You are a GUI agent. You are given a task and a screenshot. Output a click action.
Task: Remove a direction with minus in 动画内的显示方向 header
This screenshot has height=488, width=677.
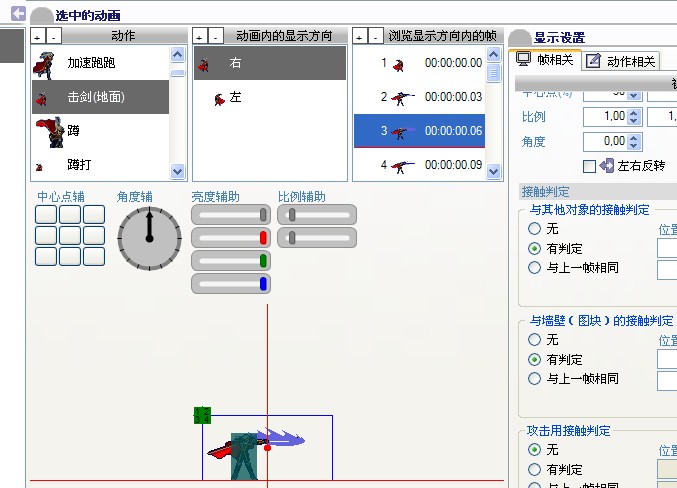pos(215,36)
